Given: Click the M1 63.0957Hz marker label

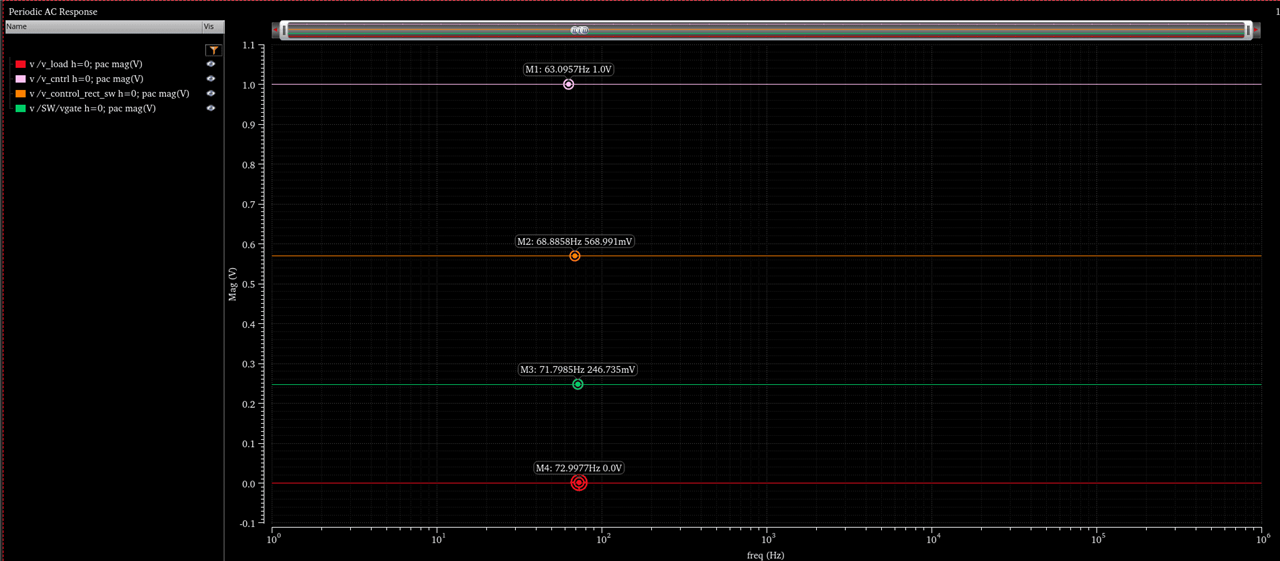Looking at the screenshot, I should (568, 70).
